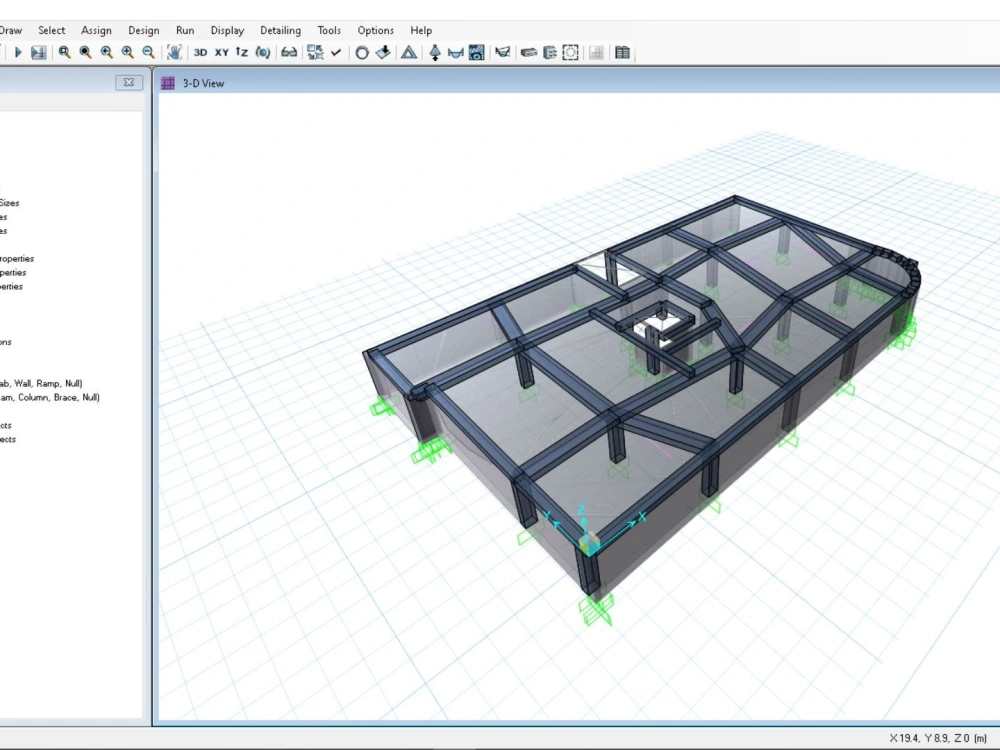This screenshot has height=750, width=1000.
Task: Toggle perspective with the glasses icon
Action: [289, 52]
